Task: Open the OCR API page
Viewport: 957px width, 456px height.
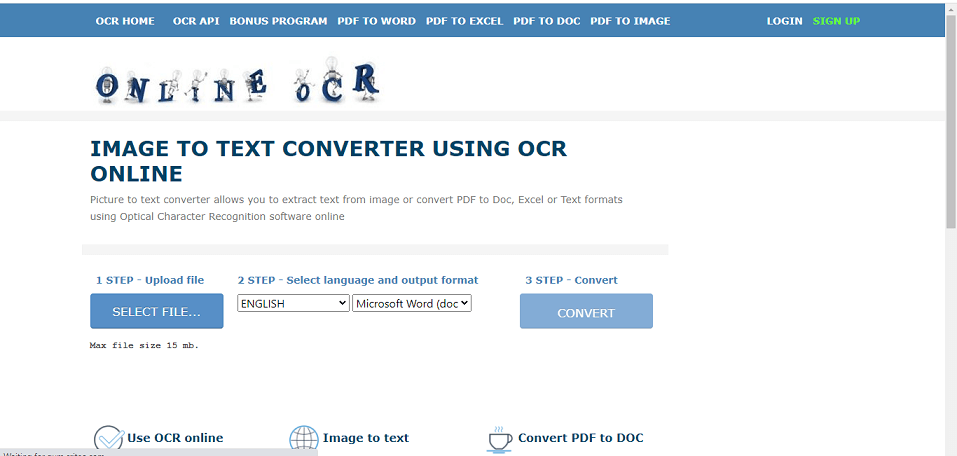Action: pos(196,21)
